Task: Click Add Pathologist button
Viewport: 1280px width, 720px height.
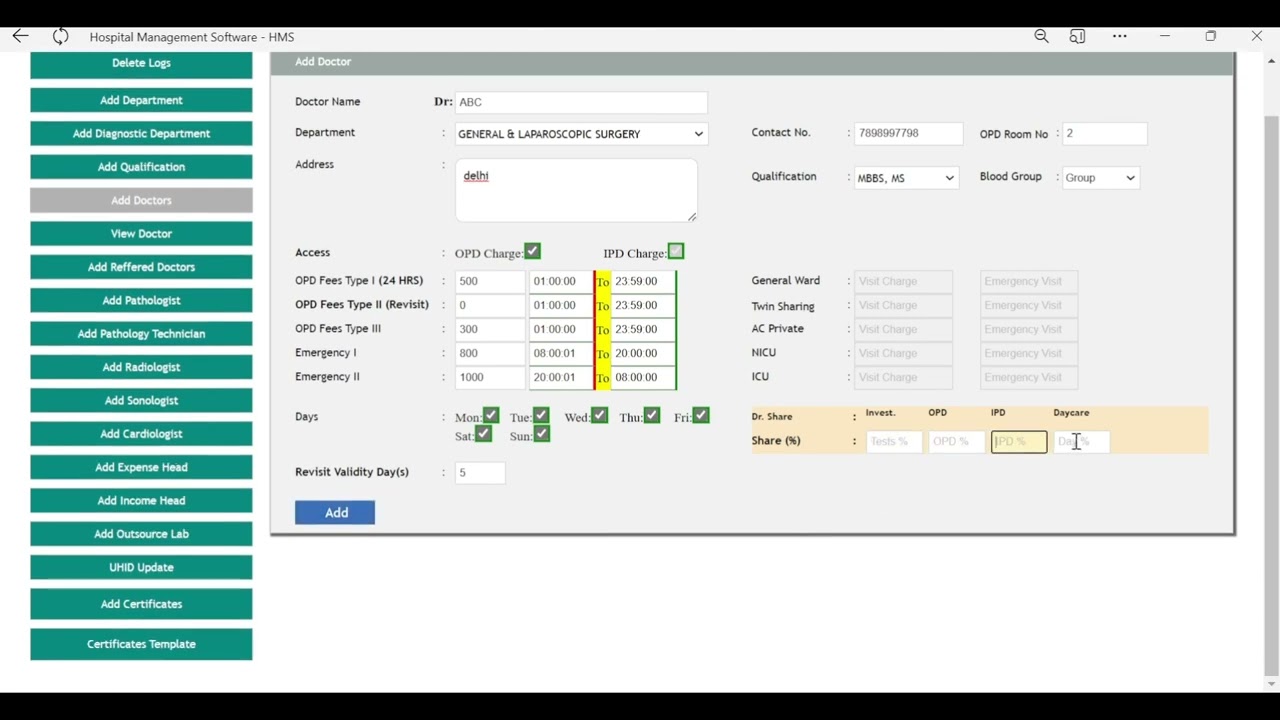Action: click(141, 300)
